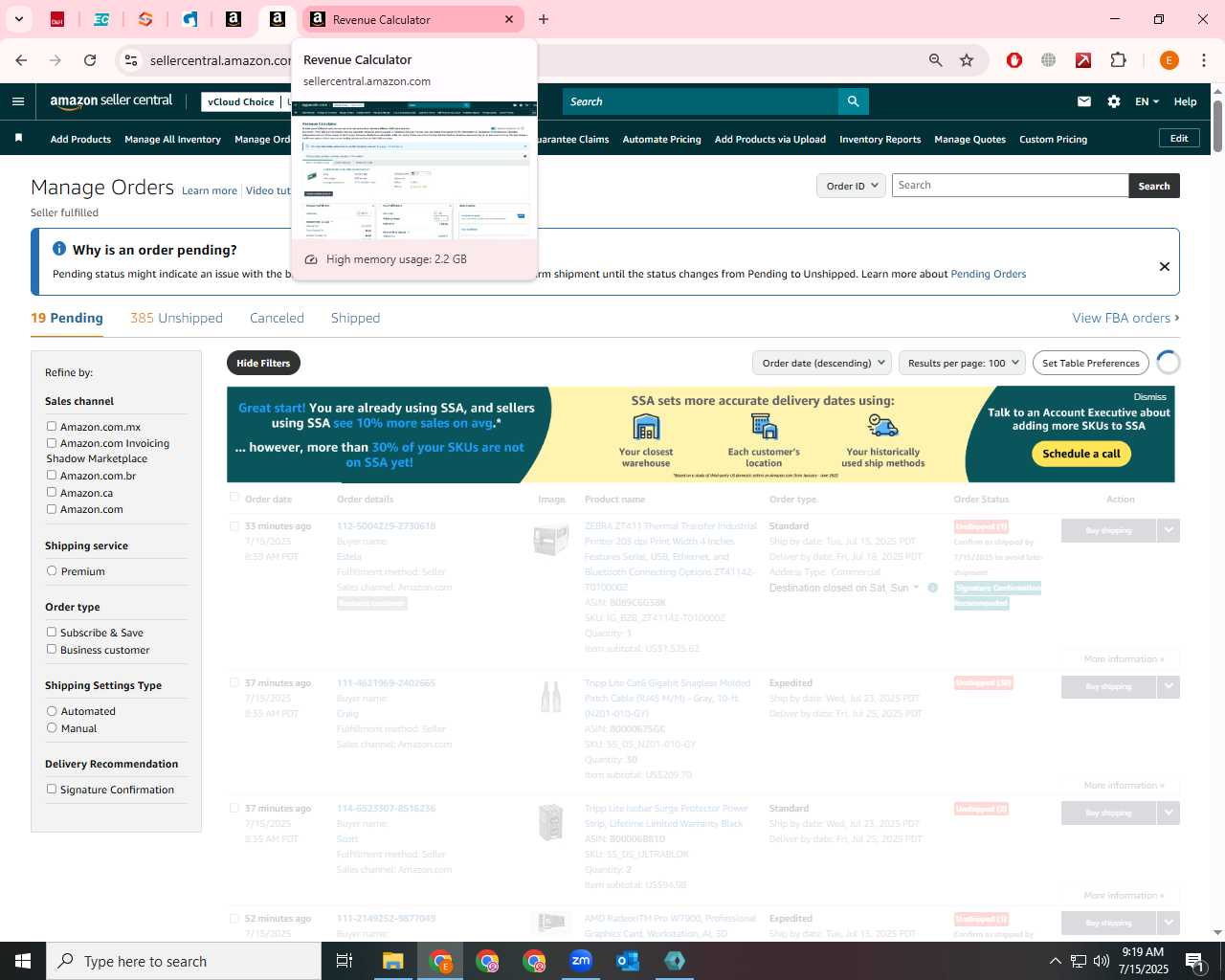Screen dimensions: 1225x980
Task: Check the Amazon.com.br sales channel
Action: point(52,476)
